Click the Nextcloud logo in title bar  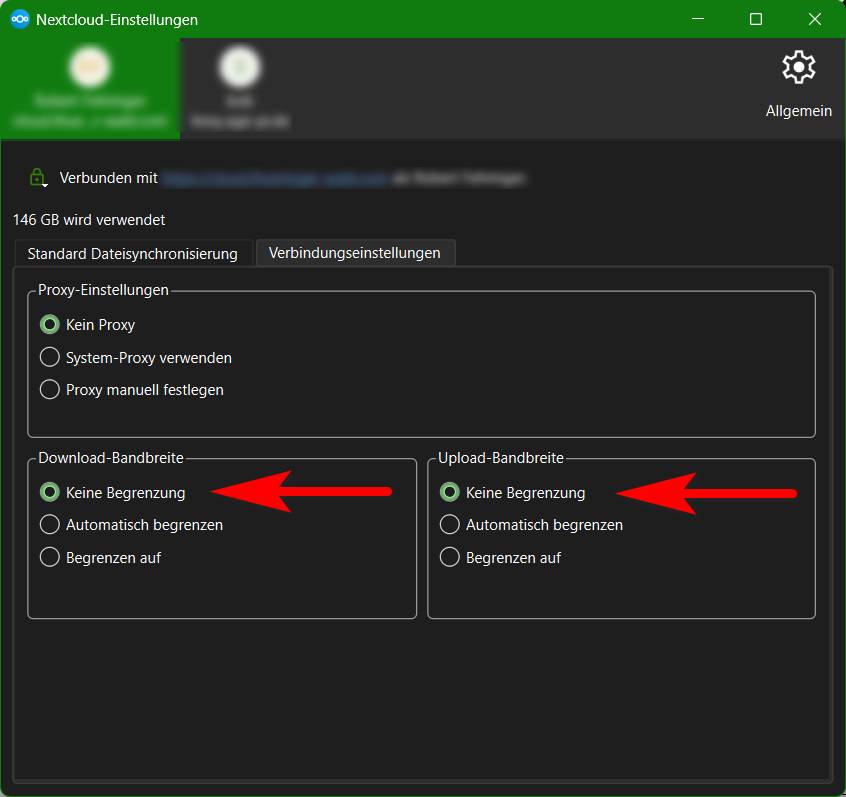pos(19,19)
